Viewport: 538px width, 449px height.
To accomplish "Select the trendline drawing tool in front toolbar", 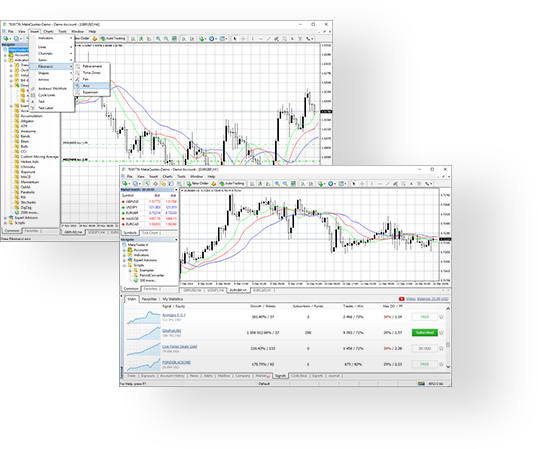I will (x=387, y=184).
